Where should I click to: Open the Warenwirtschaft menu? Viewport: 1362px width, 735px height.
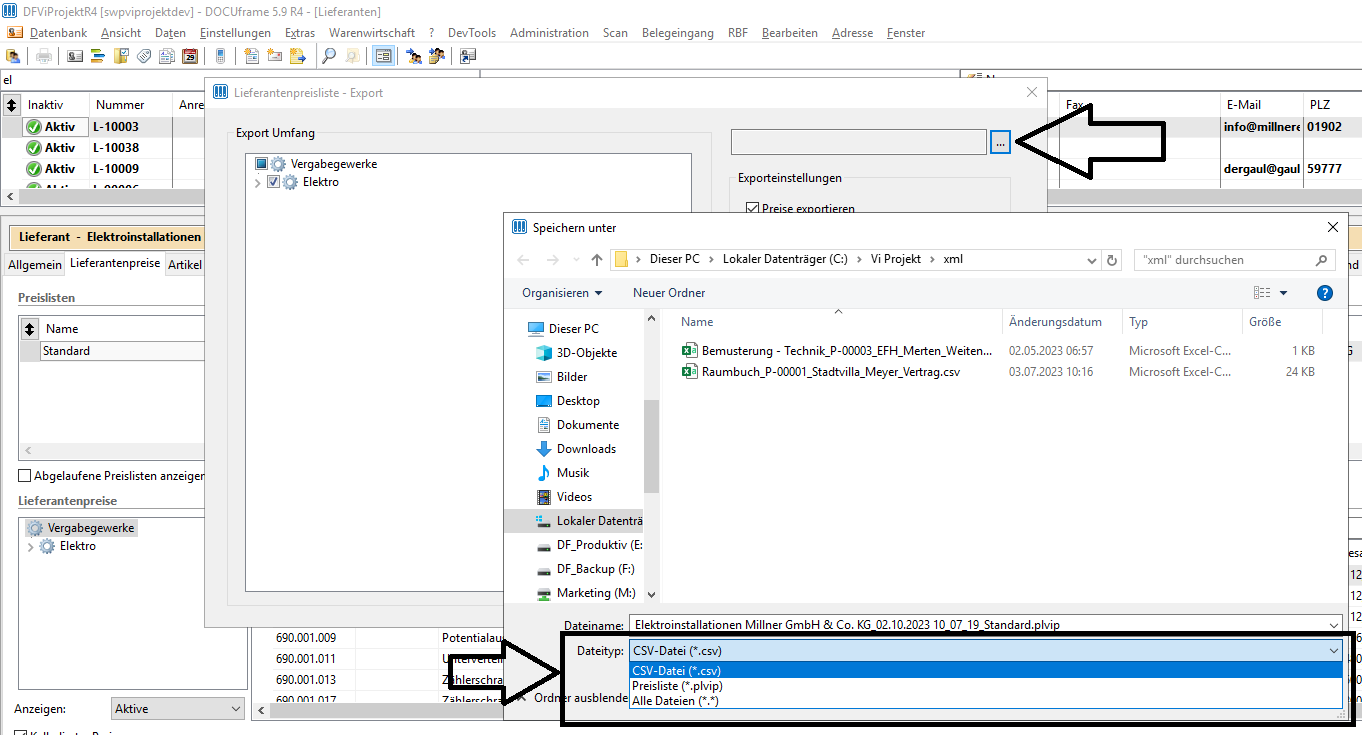(372, 33)
